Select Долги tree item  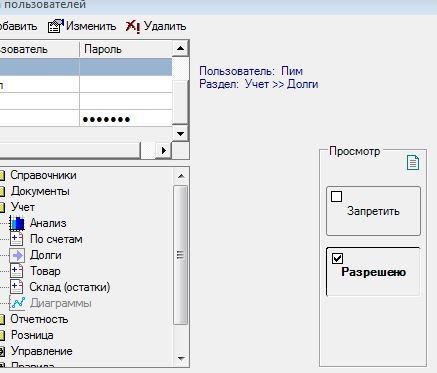(46, 255)
